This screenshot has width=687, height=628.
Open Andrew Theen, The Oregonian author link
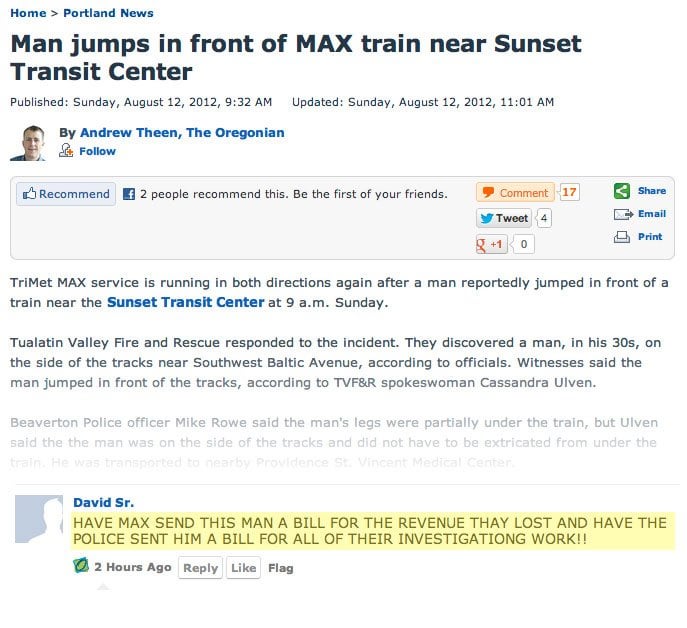tap(182, 133)
